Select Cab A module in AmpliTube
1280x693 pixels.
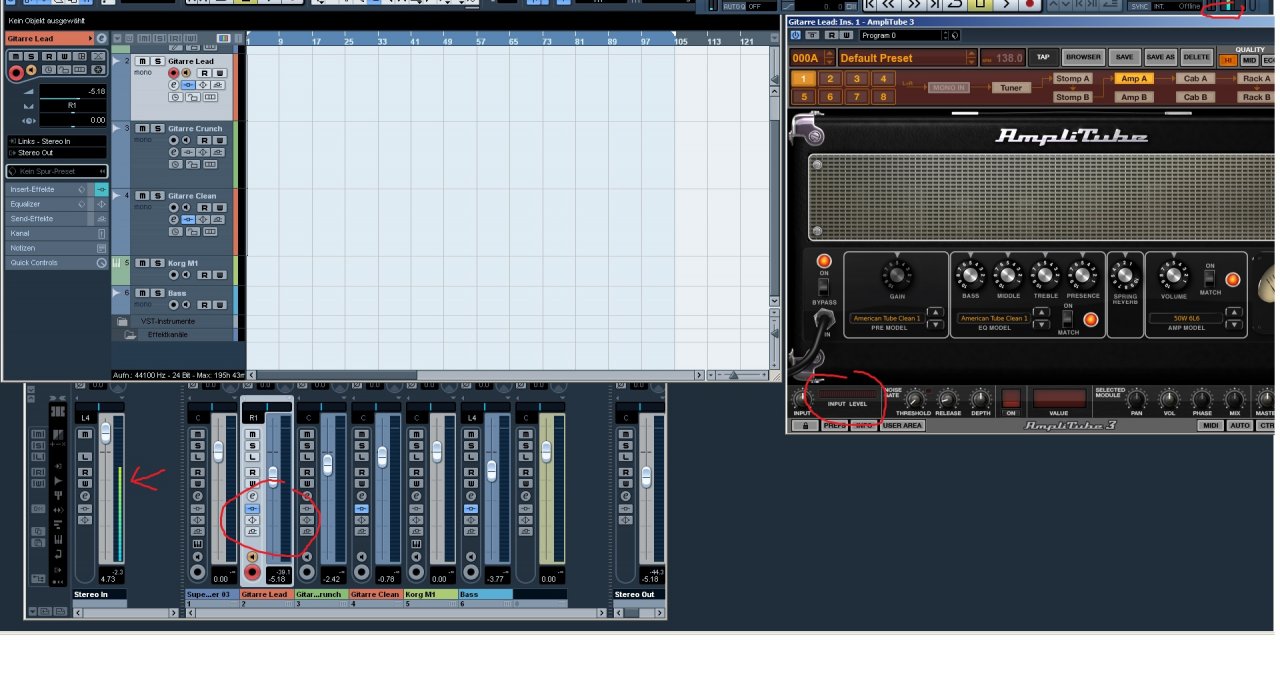click(1195, 78)
